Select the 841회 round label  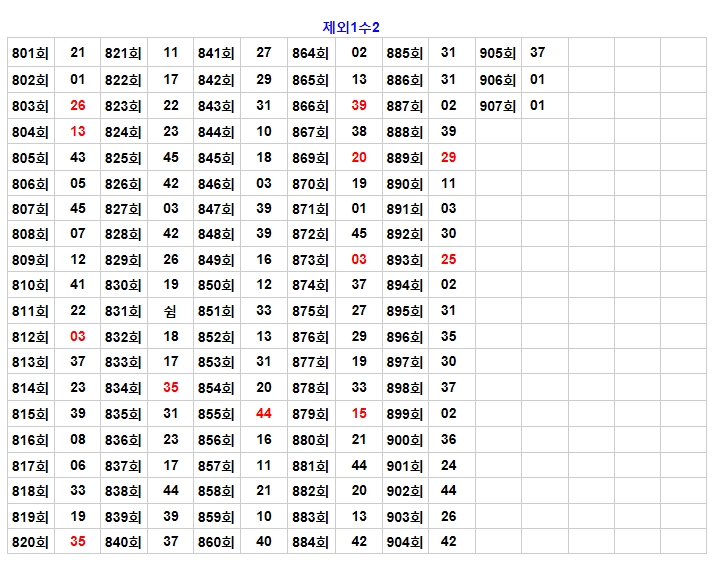point(216,53)
